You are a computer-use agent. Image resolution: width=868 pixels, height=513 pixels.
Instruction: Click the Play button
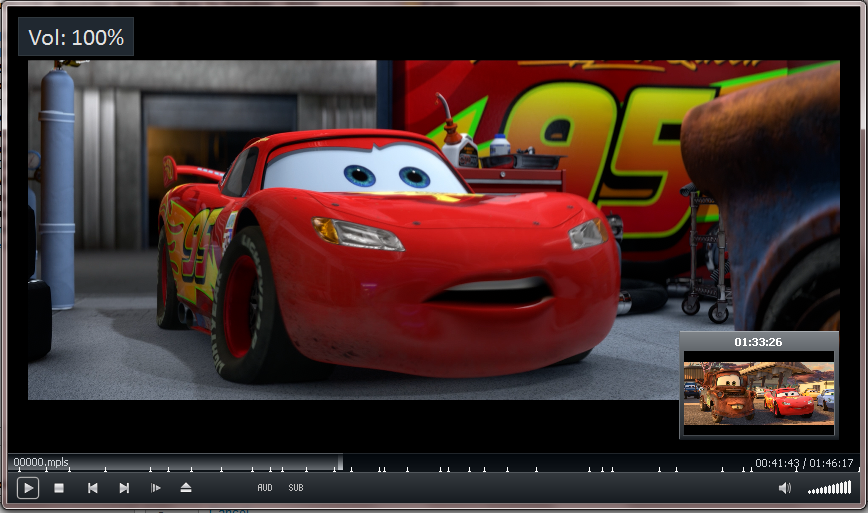(28, 488)
